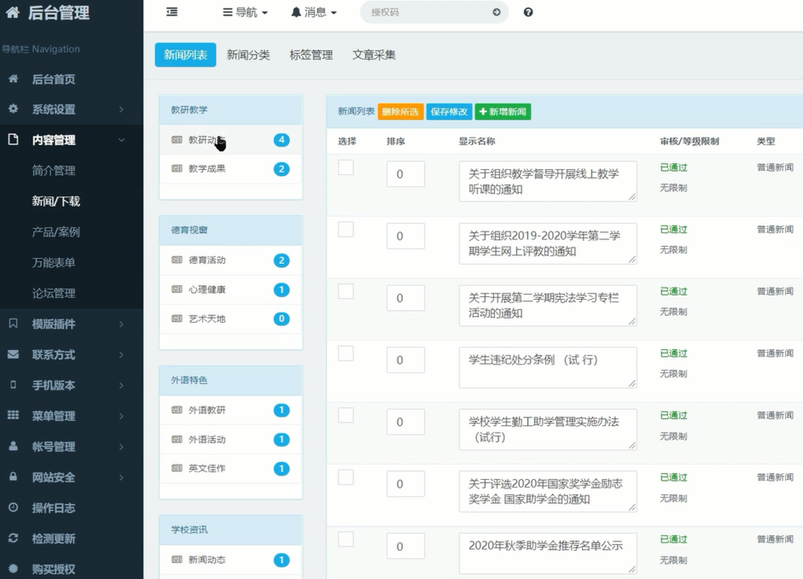Click the document icon next to 内容管理
The image size is (803, 579).
click(x=13, y=139)
